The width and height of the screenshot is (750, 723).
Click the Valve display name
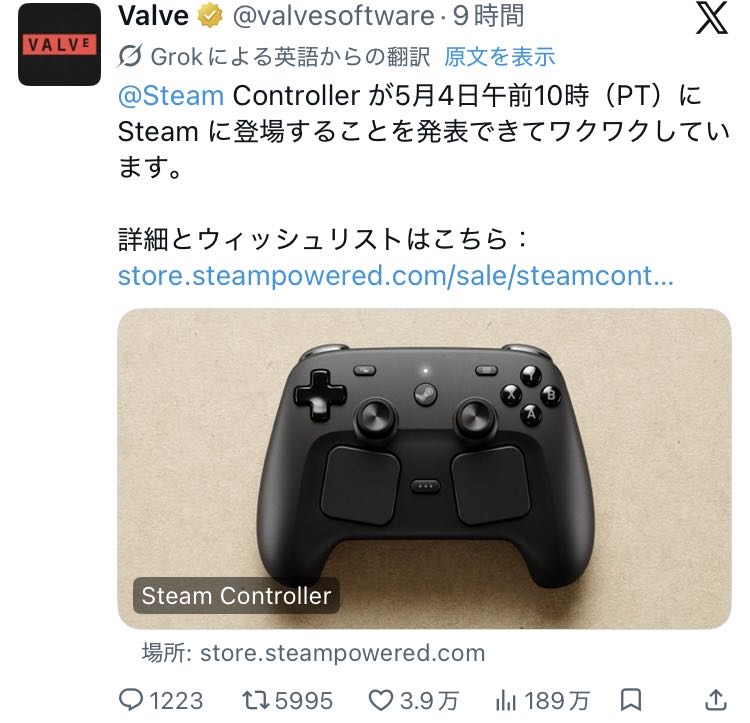(153, 16)
